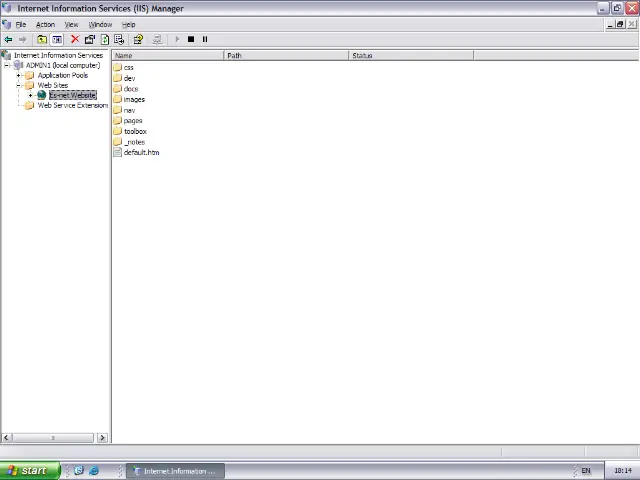Click the taskbar clock showing 18:14
640x480 pixels.
coord(623,471)
